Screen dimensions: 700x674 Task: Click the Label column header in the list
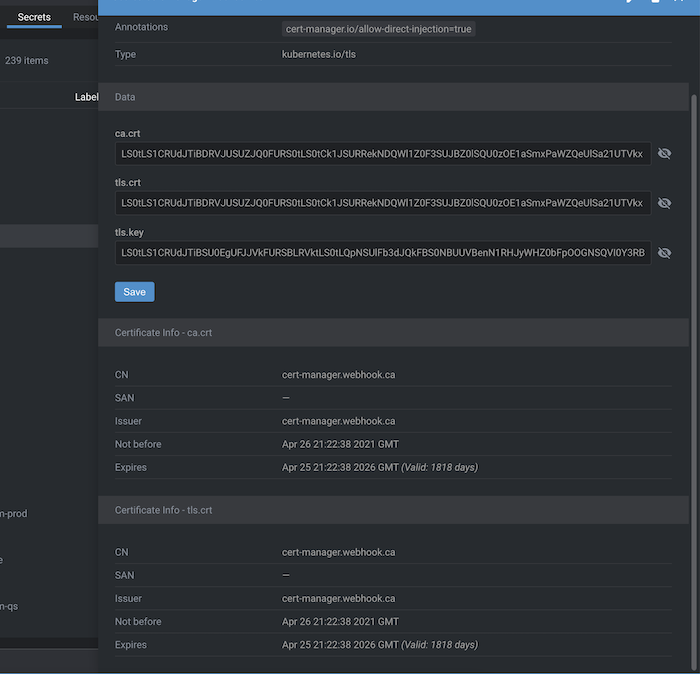click(x=86, y=97)
